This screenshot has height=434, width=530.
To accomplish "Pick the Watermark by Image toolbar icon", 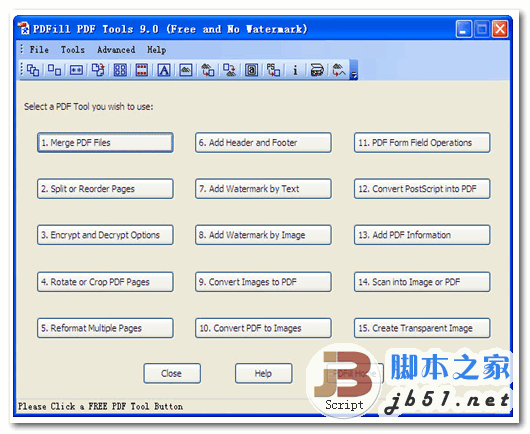I will [x=186, y=70].
